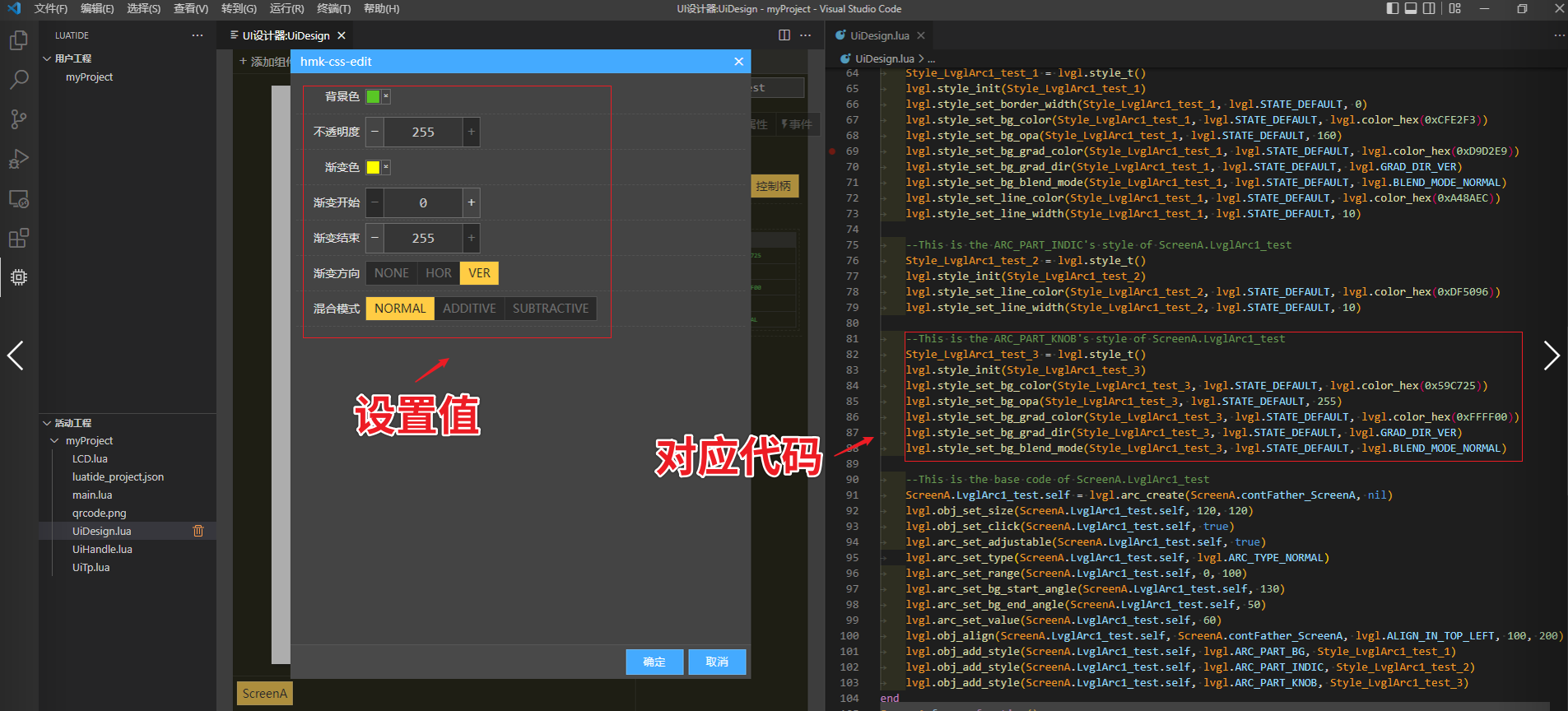Open the Search view icon

(18, 80)
